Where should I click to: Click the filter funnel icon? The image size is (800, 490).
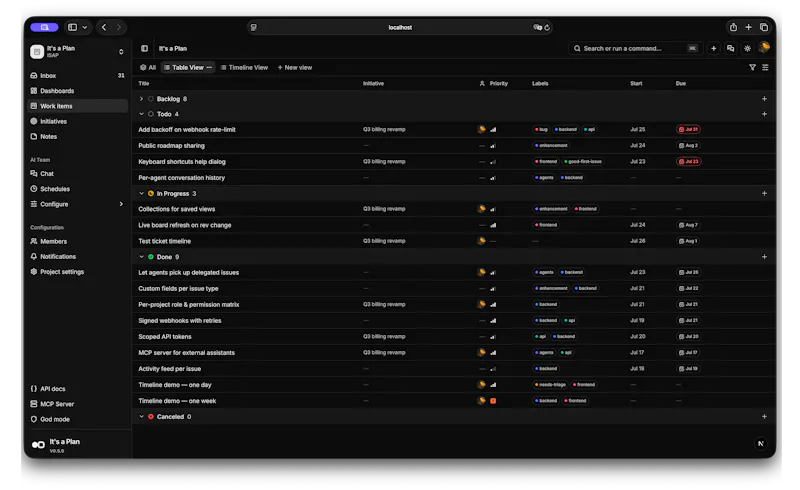(752, 67)
